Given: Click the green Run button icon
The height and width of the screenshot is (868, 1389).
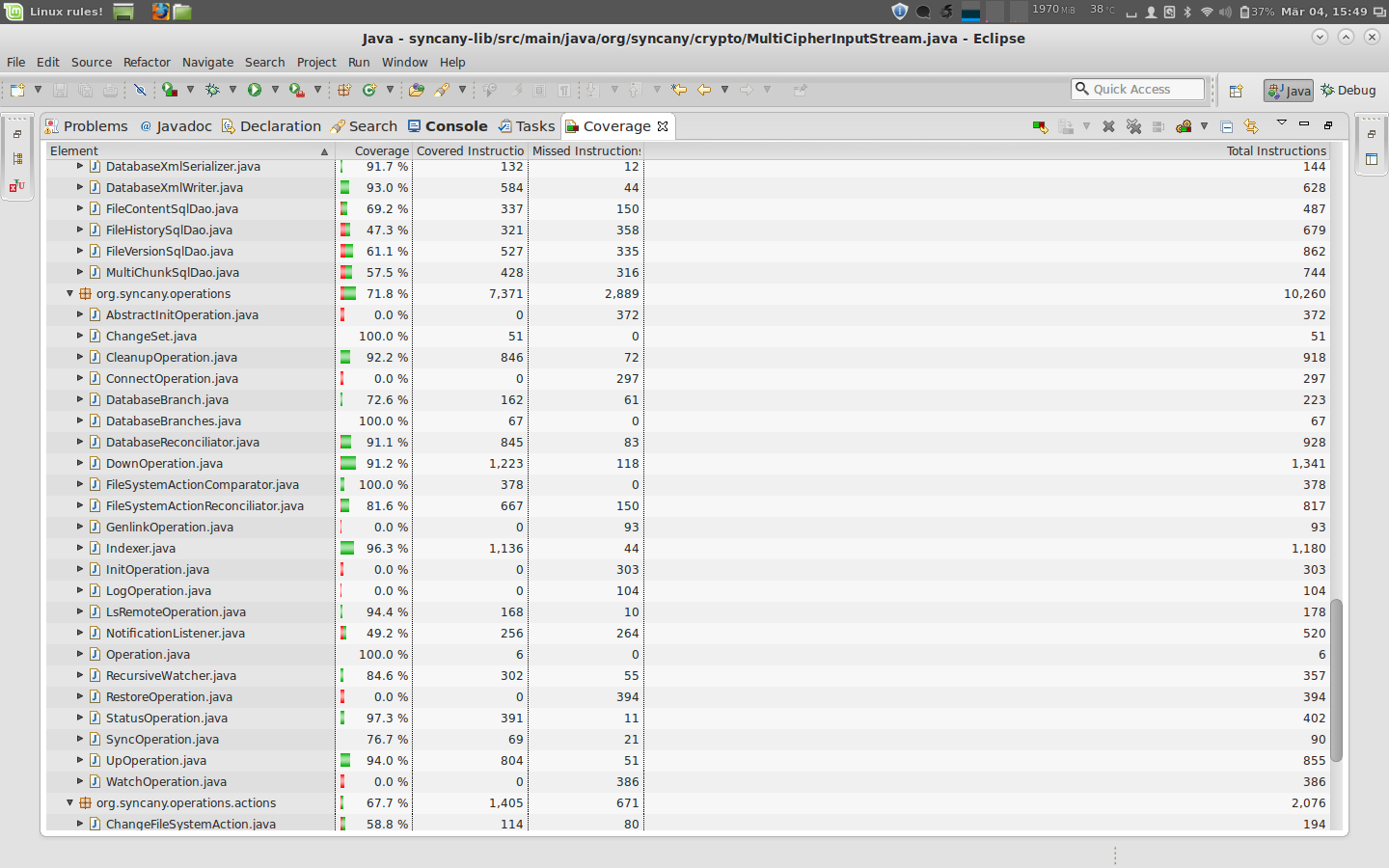Looking at the screenshot, I should 255,90.
